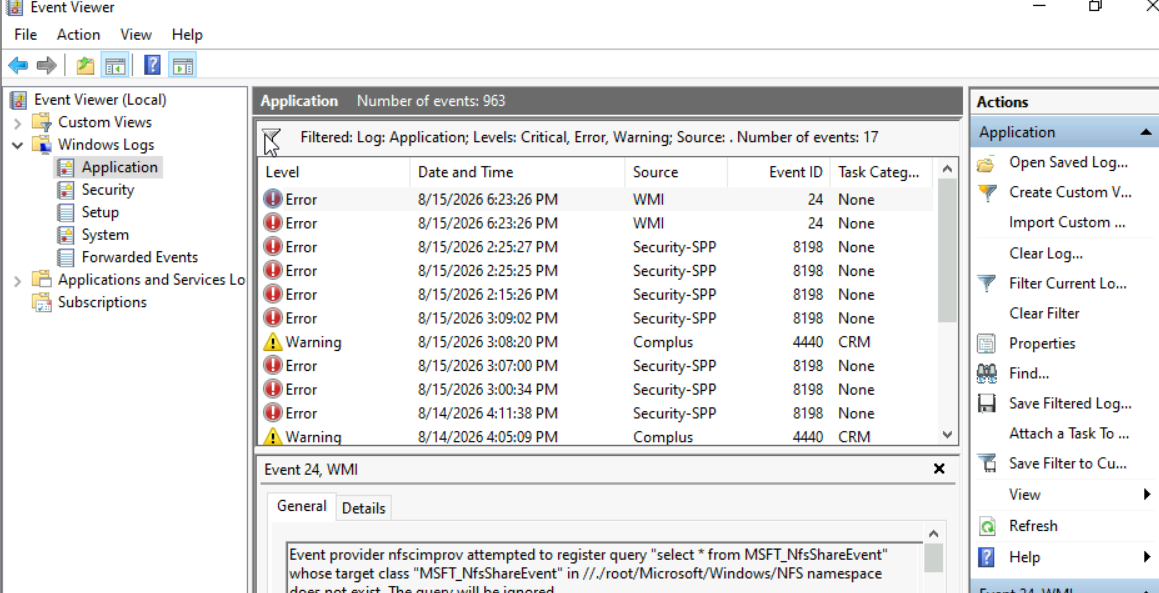Select event dated 8/14/2026 4:11:38 PM

tap(597, 413)
